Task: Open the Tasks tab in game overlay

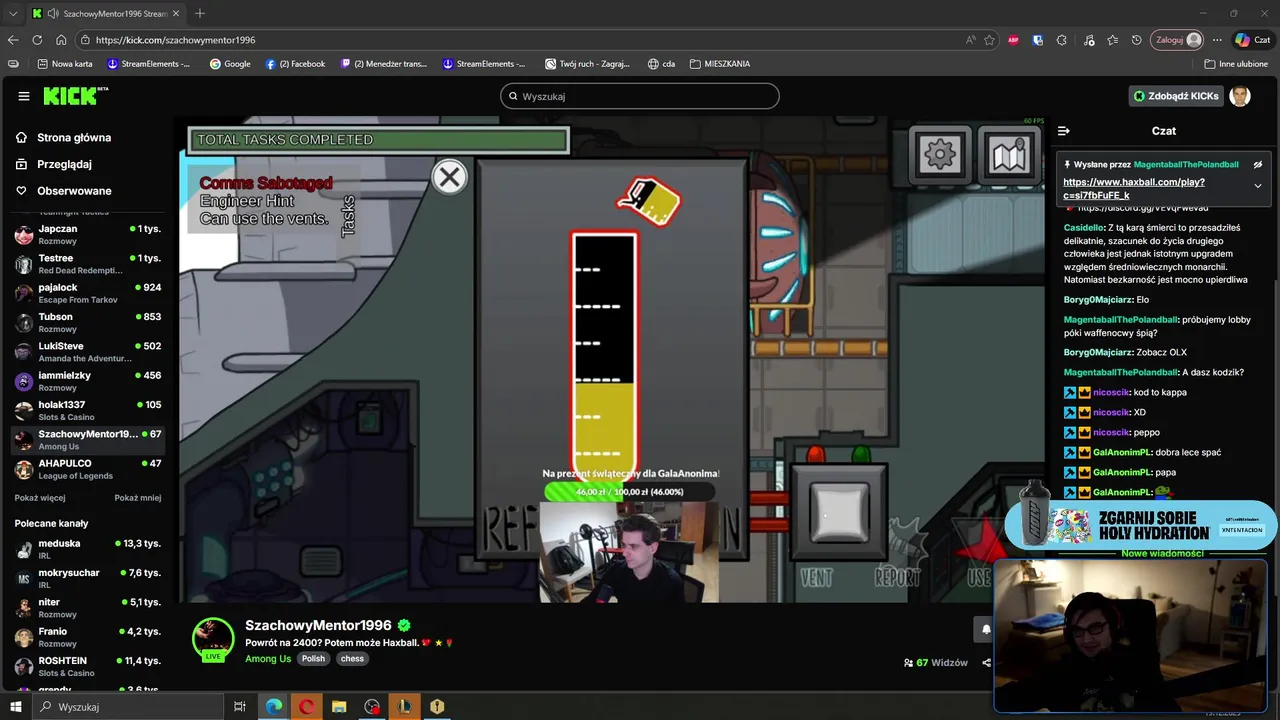Action: click(x=348, y=216)
